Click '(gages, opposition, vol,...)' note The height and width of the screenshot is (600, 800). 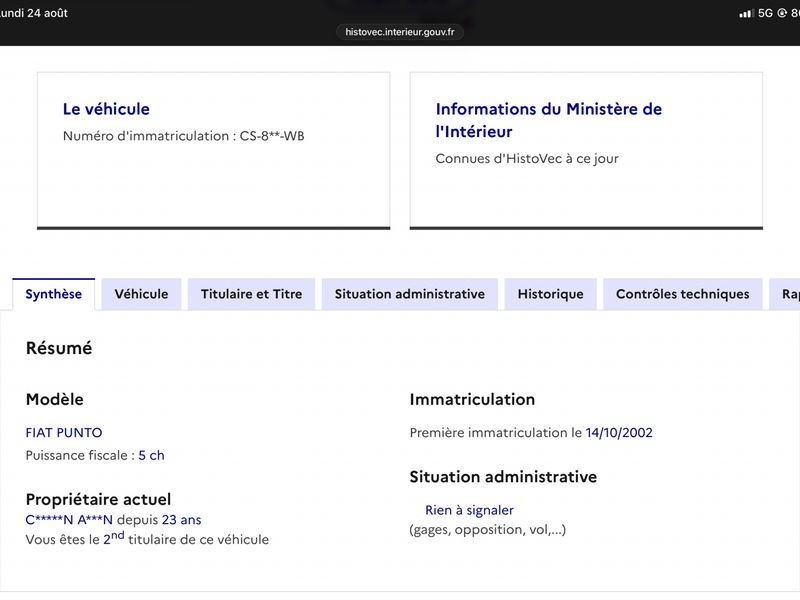488,530
